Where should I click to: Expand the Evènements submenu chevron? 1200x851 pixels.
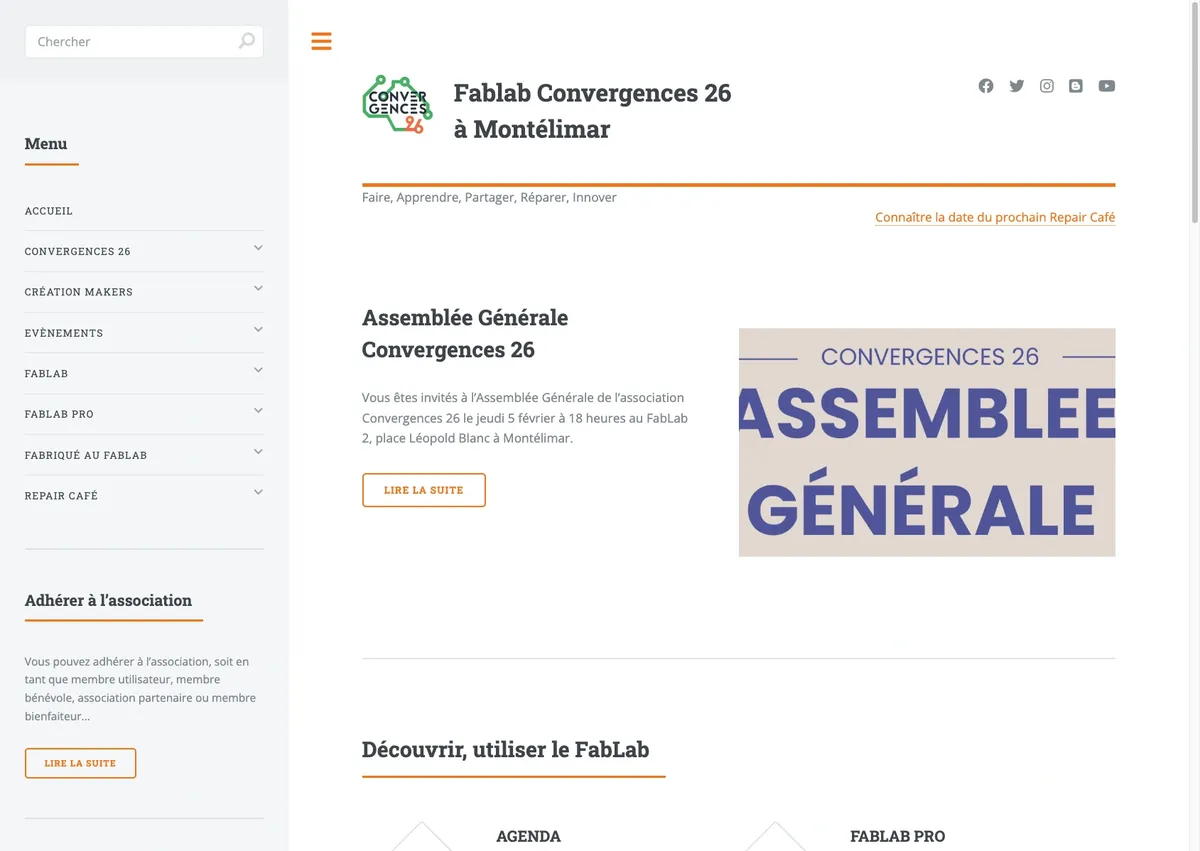click(x=258, y=330)
